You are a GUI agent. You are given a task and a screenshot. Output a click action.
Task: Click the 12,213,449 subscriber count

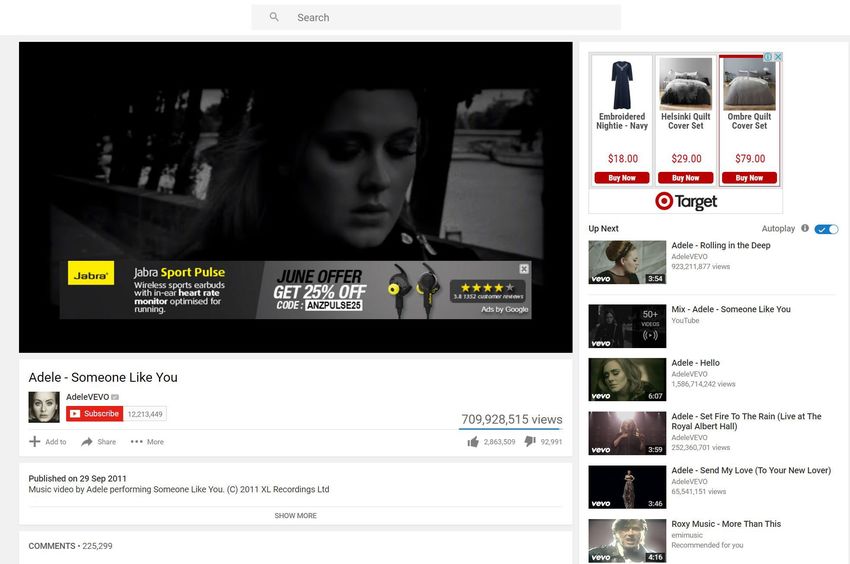pyautogui.click(x=145, y=414)
